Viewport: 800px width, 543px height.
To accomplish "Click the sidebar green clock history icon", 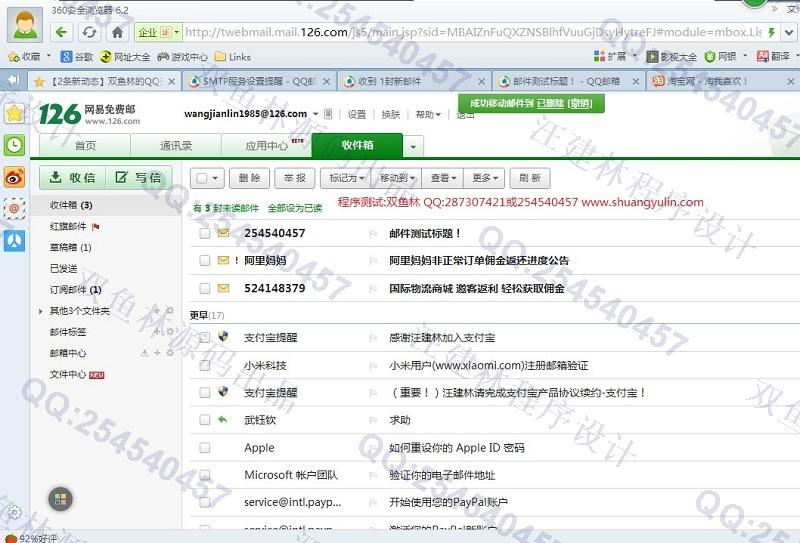I will point(14,145).
